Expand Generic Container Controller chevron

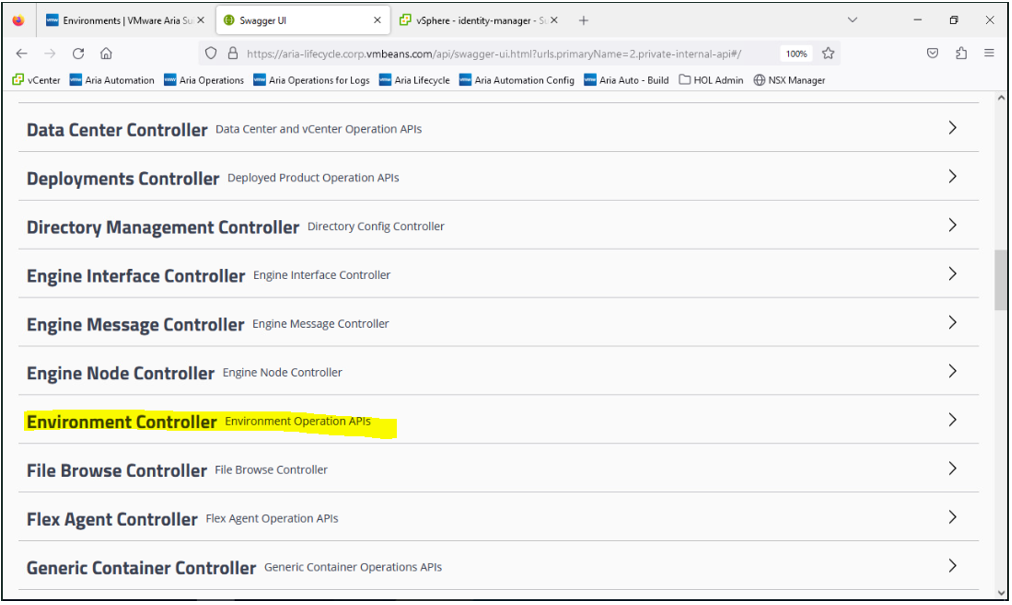point(952,566)
